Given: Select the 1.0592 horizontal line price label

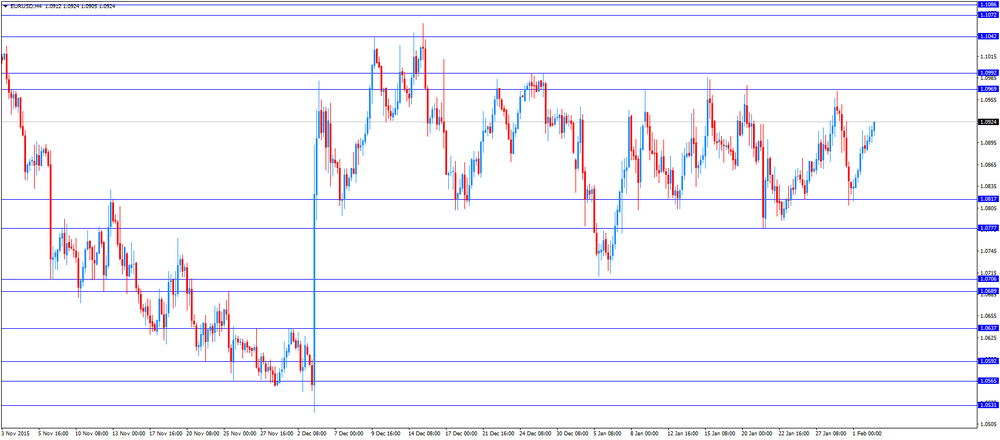Looking at the screenshot, I should pyautogui.click(x=987, y=361).
